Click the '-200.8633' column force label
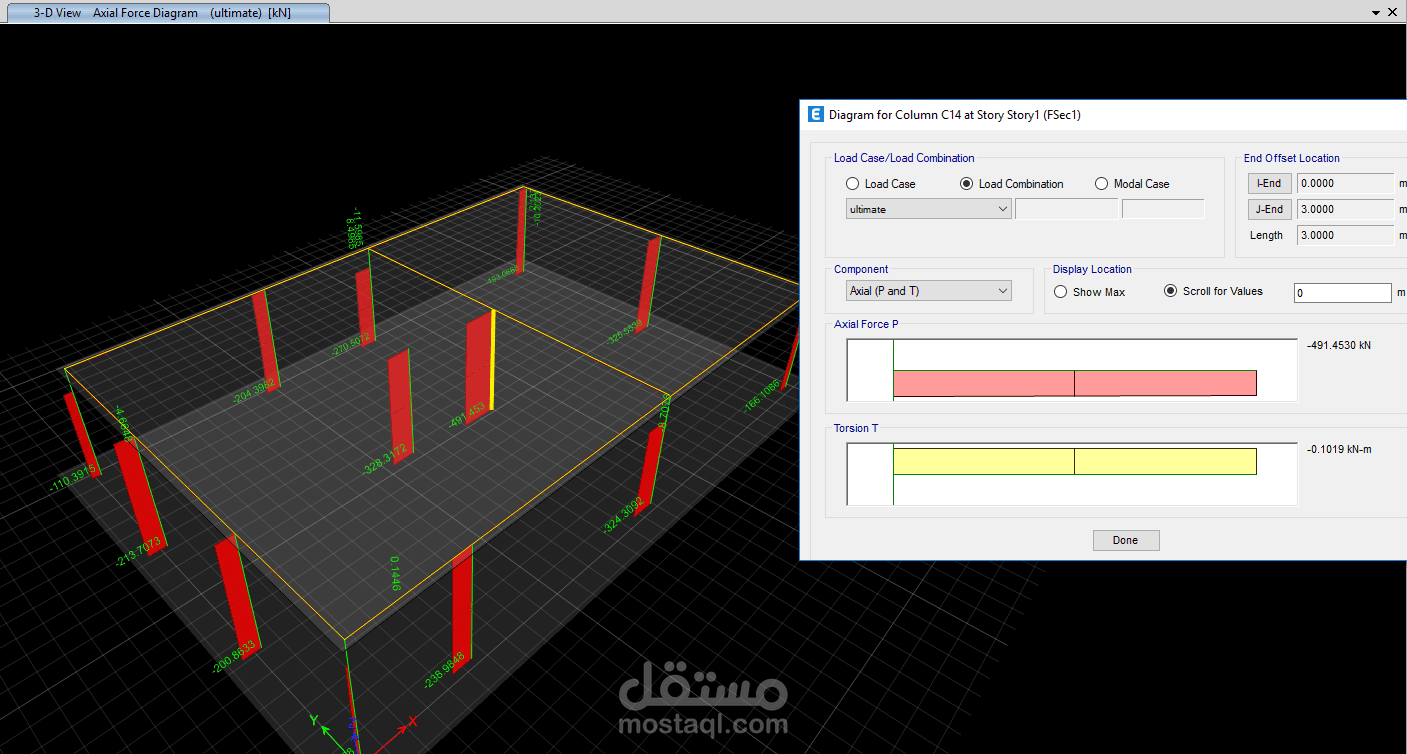 [234, 656]
